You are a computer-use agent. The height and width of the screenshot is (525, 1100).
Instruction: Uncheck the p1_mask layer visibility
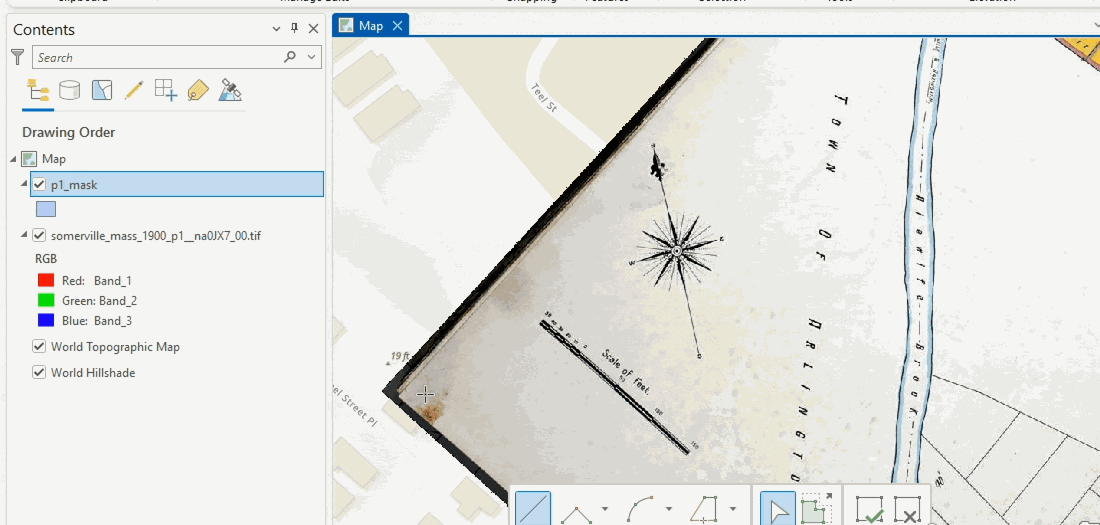click(x=39, y=184)
